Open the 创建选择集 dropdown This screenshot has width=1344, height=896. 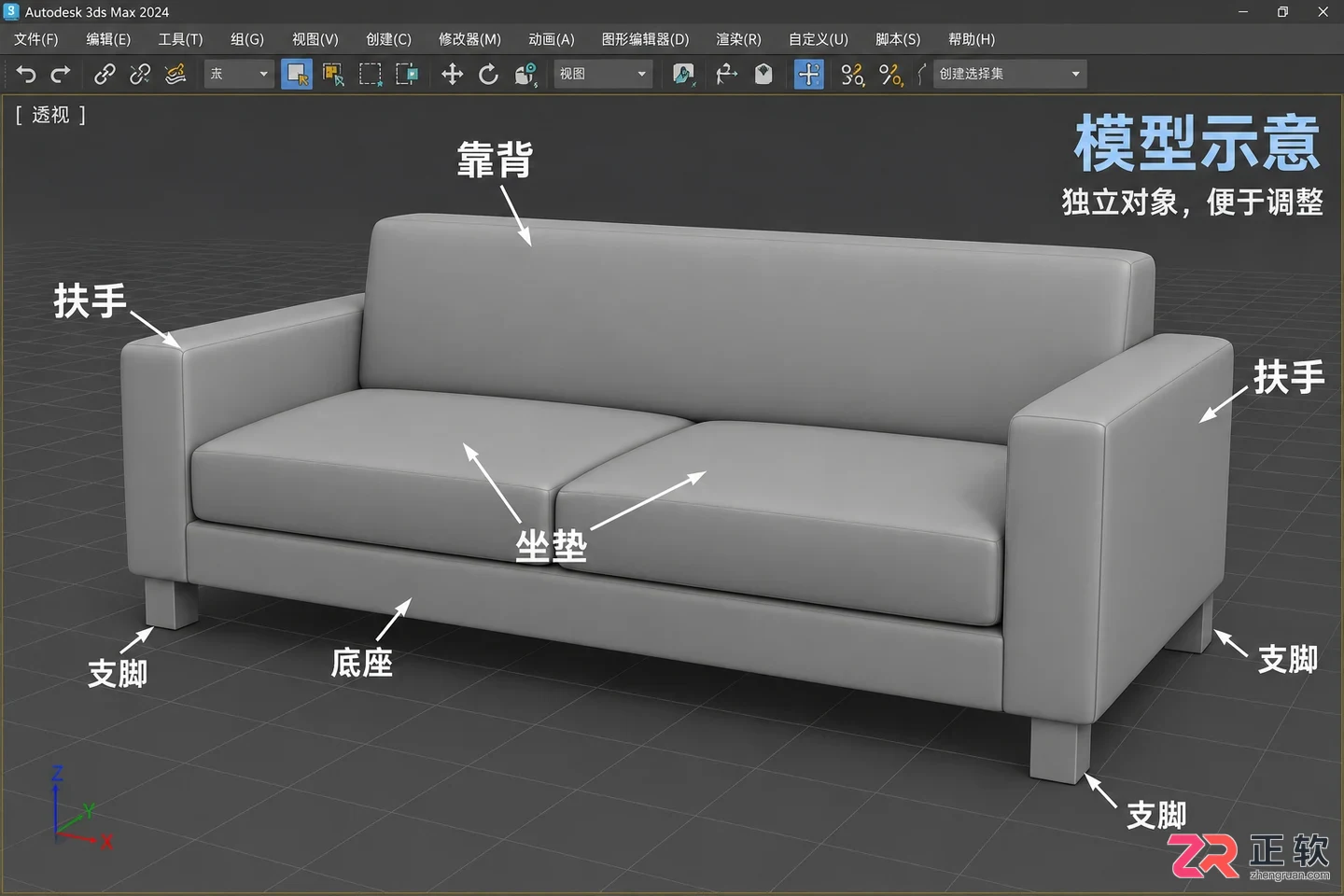pos(1010,74)
